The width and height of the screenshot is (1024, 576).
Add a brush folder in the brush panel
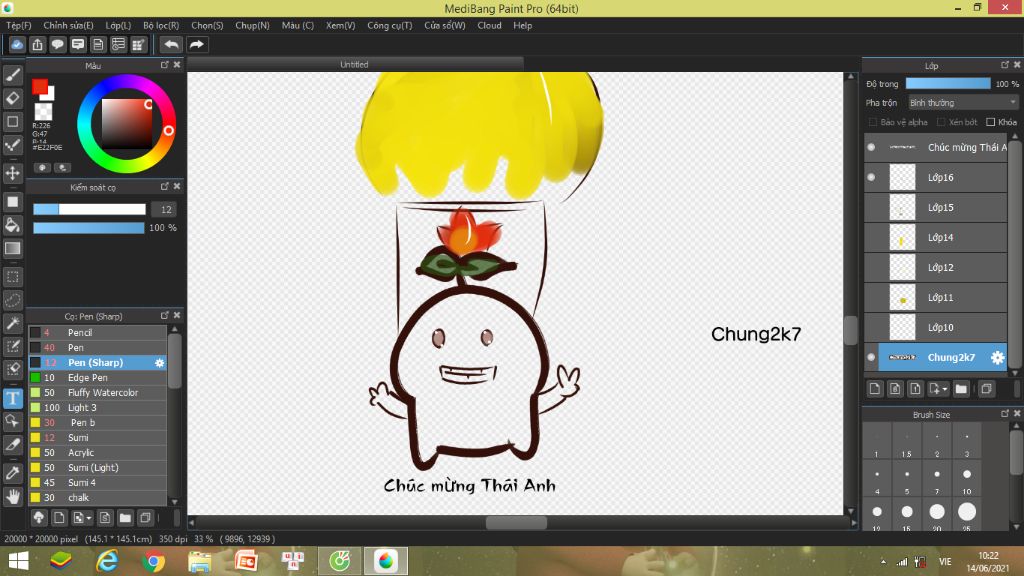pos(125,518)
